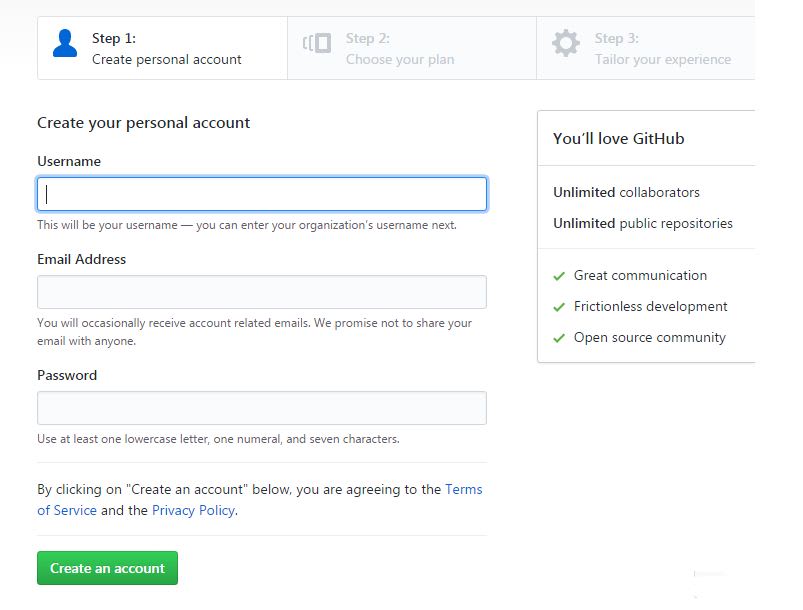Click the checkmark beside Open source community

[559, 338]
